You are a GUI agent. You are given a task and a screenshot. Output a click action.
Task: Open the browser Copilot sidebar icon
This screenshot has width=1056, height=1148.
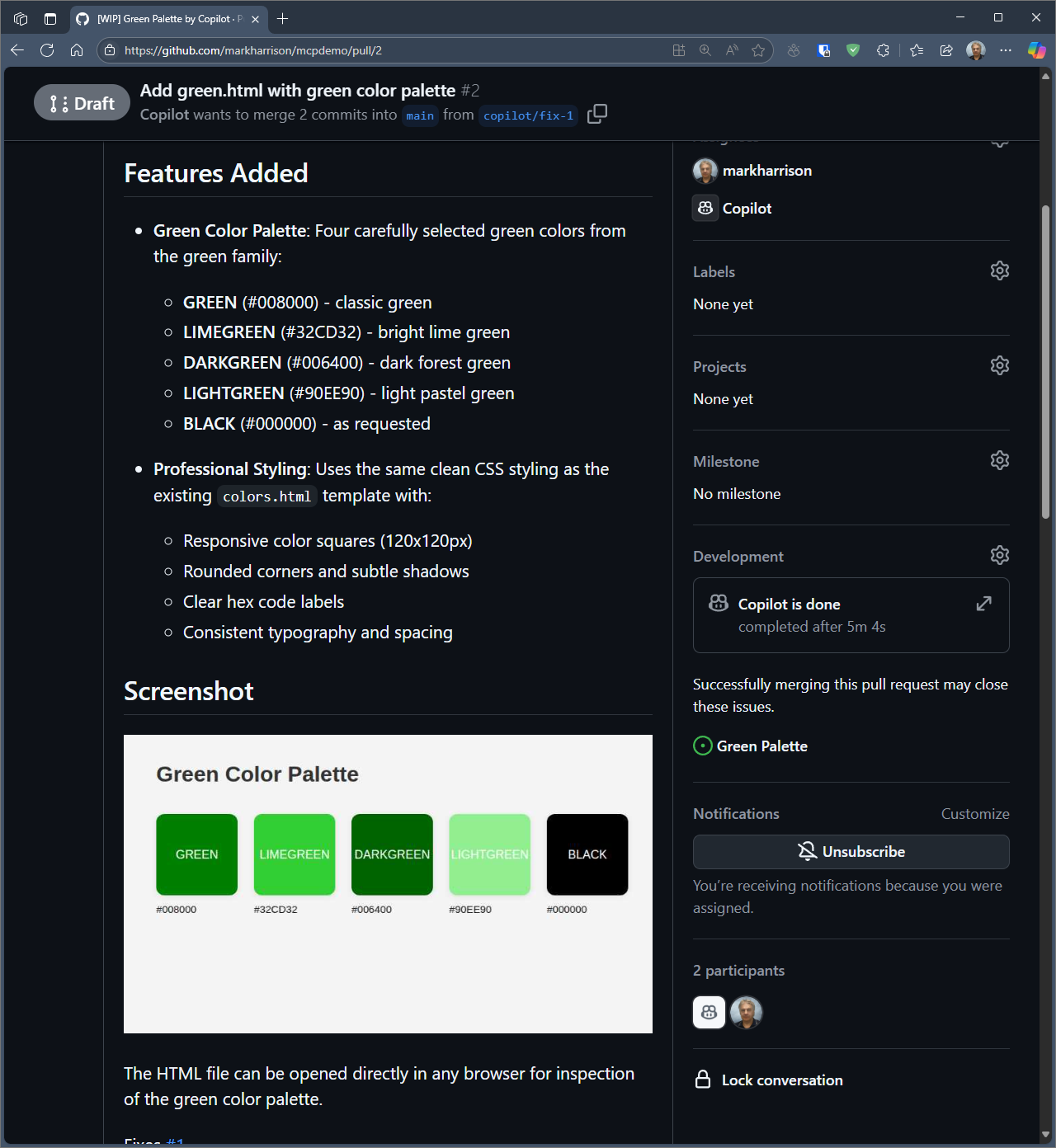tap(1036, 50)
